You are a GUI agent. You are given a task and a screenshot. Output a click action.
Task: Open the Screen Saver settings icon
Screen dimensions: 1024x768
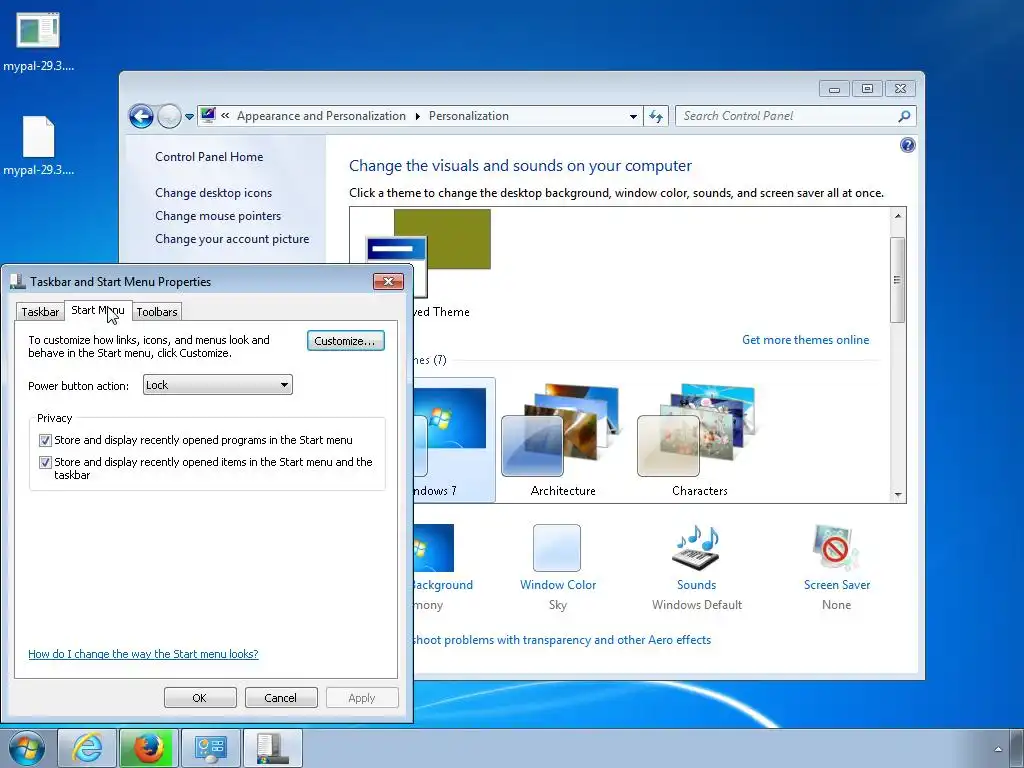pos(836,547)
